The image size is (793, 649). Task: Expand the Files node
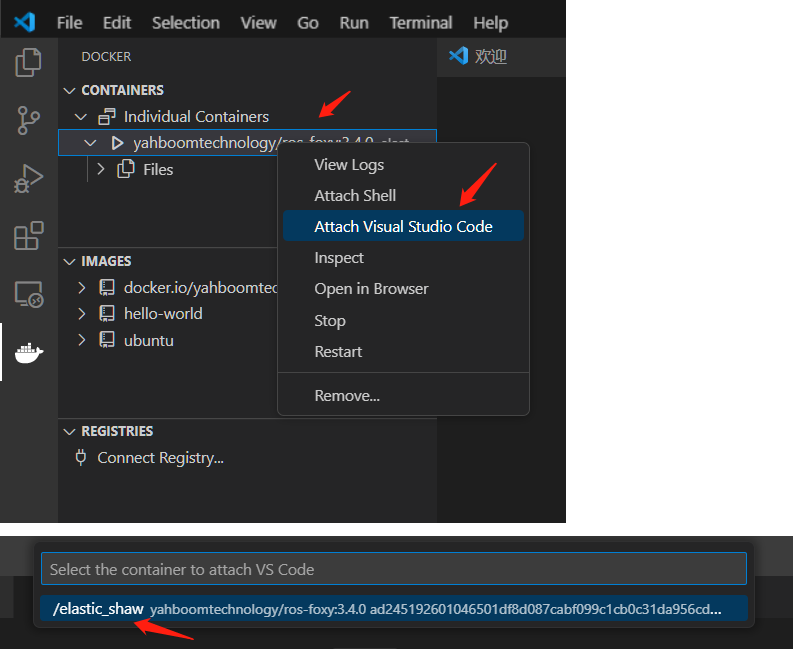[101, 169]
